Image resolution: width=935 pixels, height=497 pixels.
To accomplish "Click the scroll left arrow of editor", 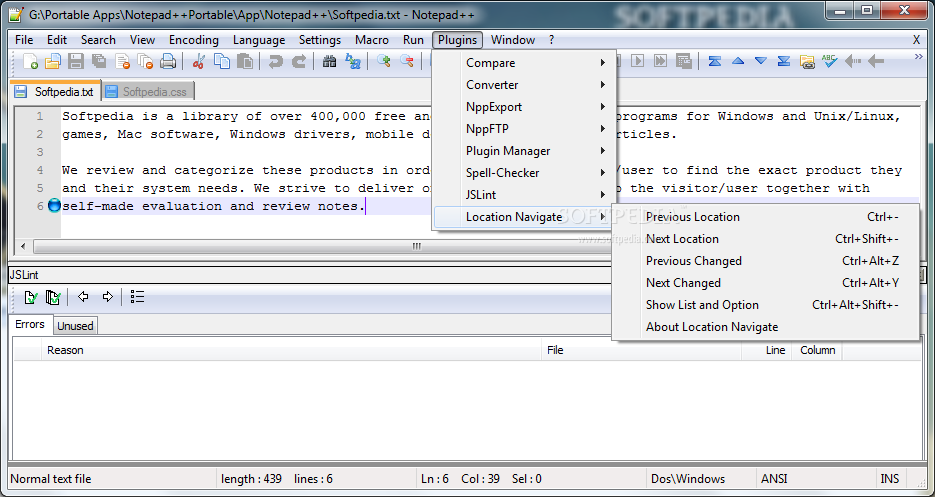I will [23, 246].
